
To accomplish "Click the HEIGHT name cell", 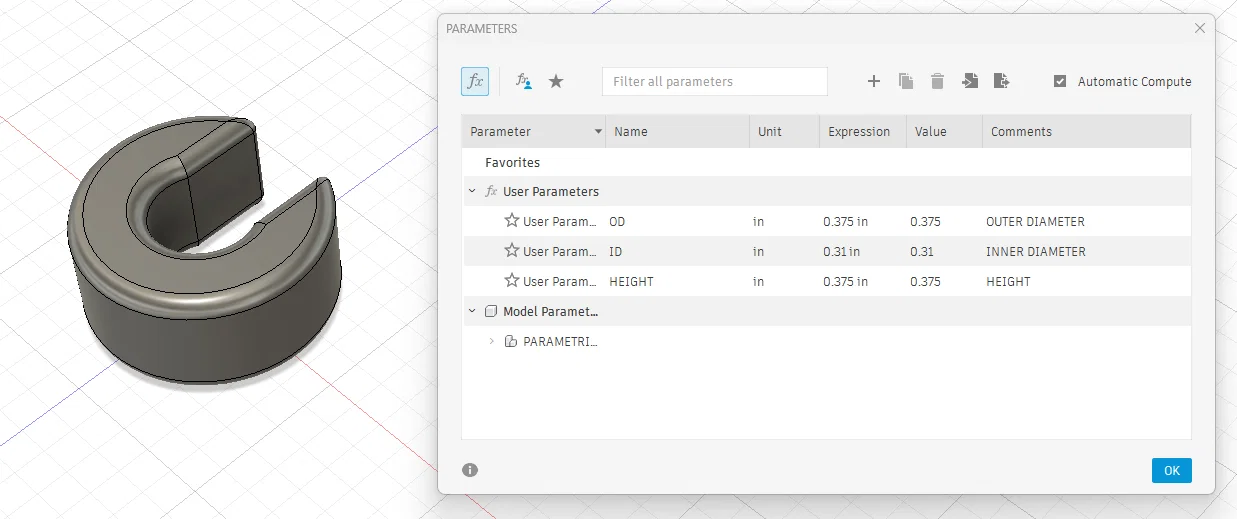I will tap(677, 281).
